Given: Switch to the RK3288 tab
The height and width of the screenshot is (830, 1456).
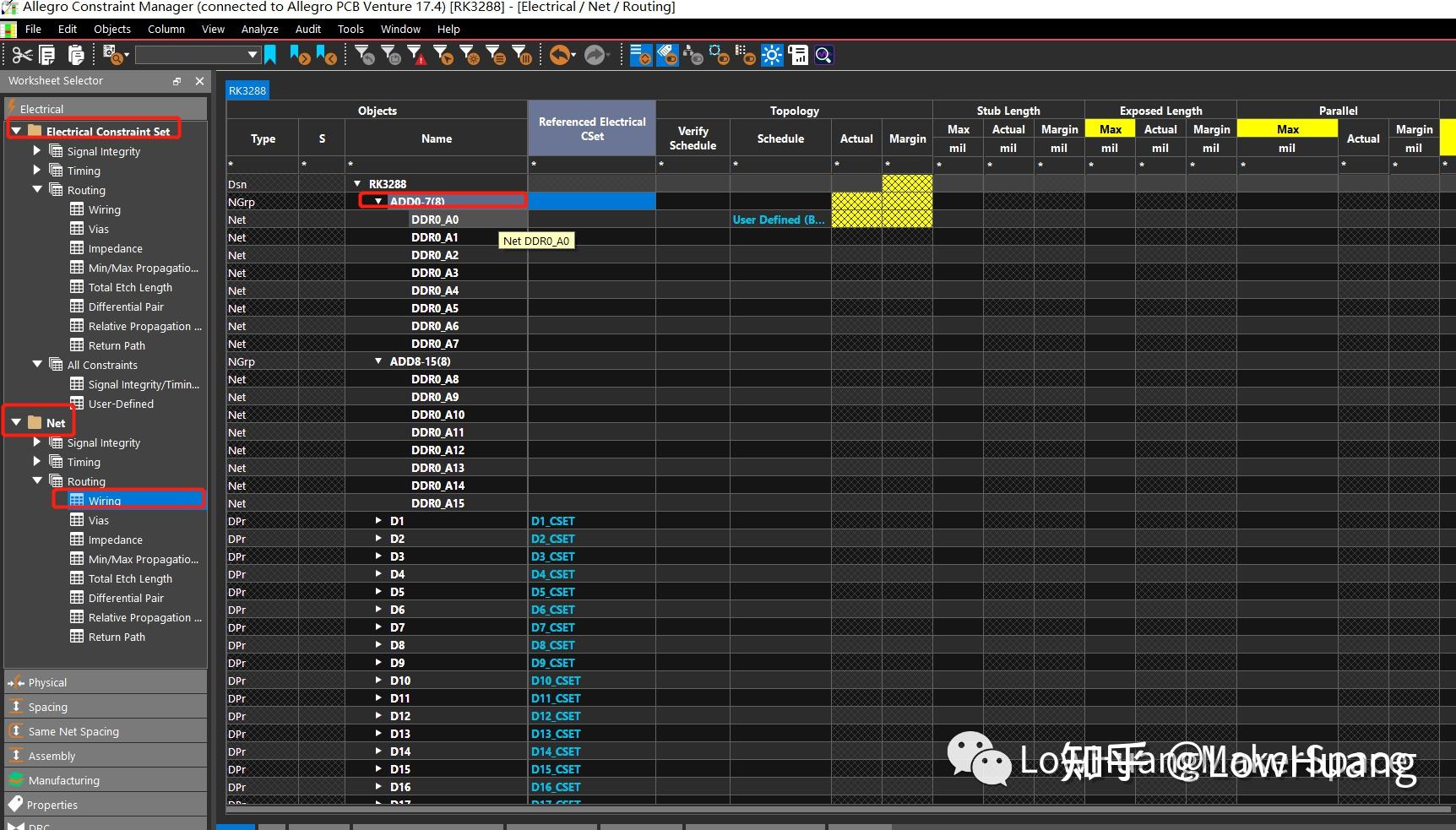Looking at the screenshot, I should pos(247,90).
